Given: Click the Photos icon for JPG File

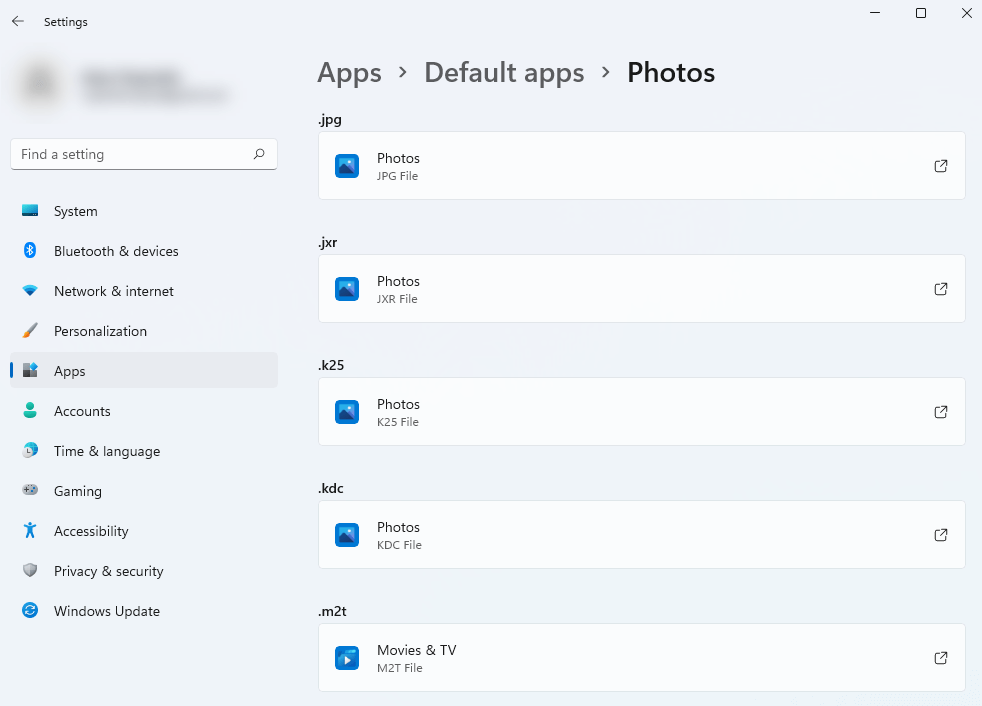Looking at the screenshot, I should [347, 166].
